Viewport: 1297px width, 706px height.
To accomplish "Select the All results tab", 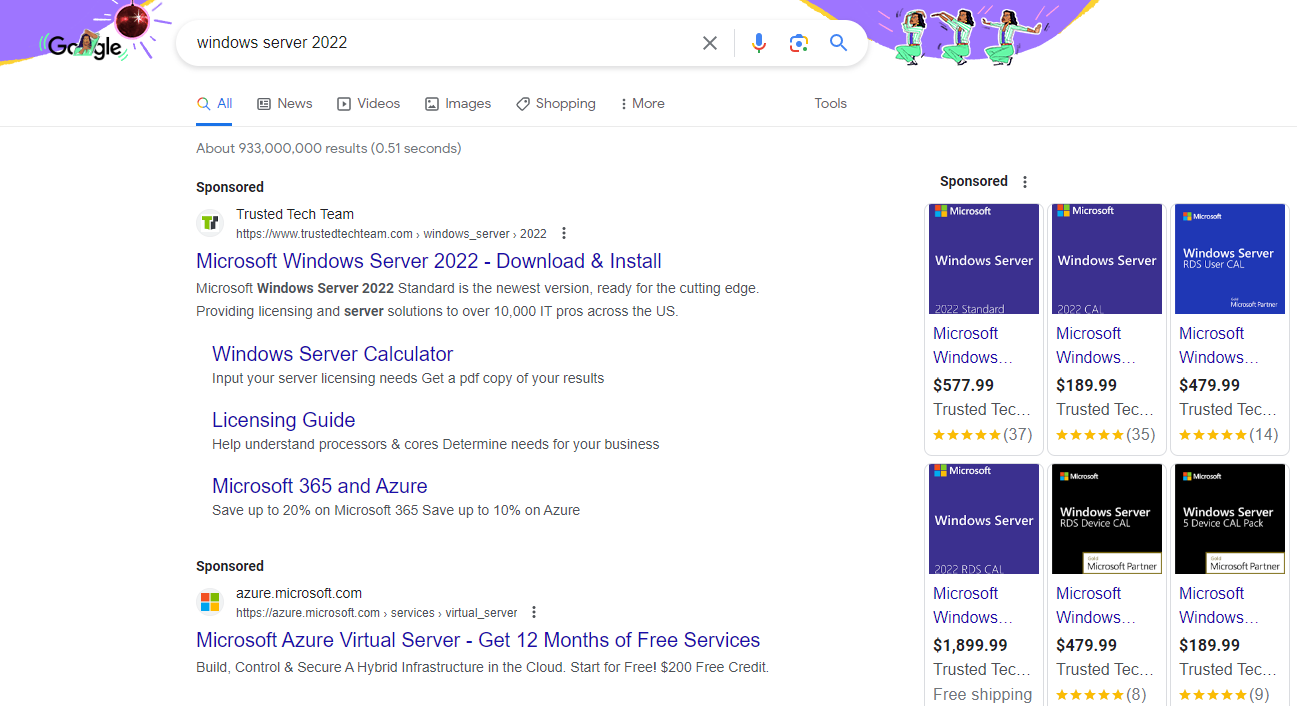I will pos(214,104).
